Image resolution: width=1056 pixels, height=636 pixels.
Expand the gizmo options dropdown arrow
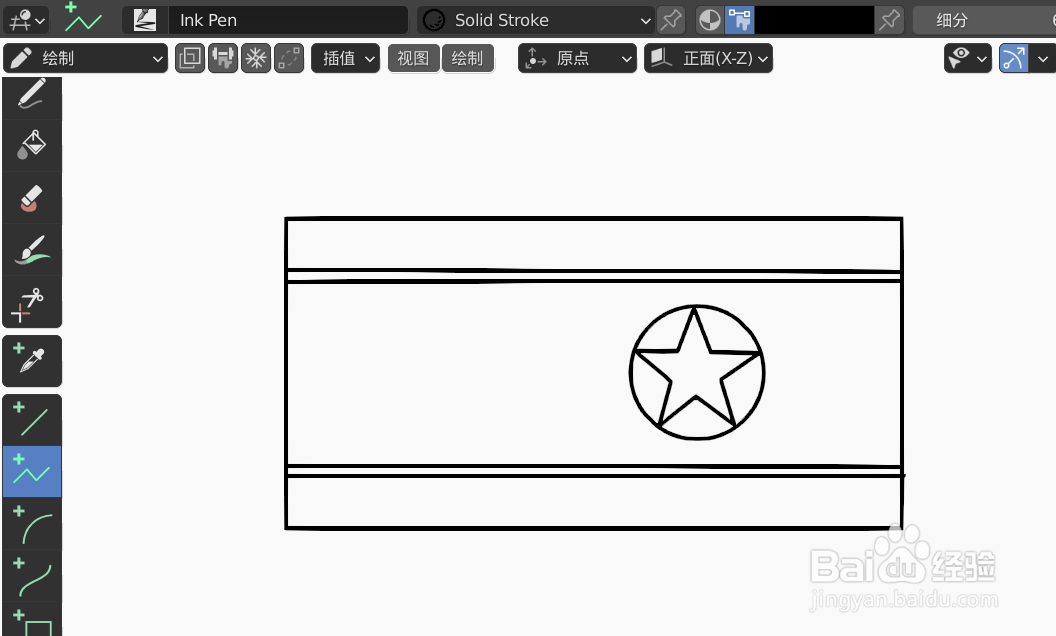pyautogui.click(x=1043, y=59)
